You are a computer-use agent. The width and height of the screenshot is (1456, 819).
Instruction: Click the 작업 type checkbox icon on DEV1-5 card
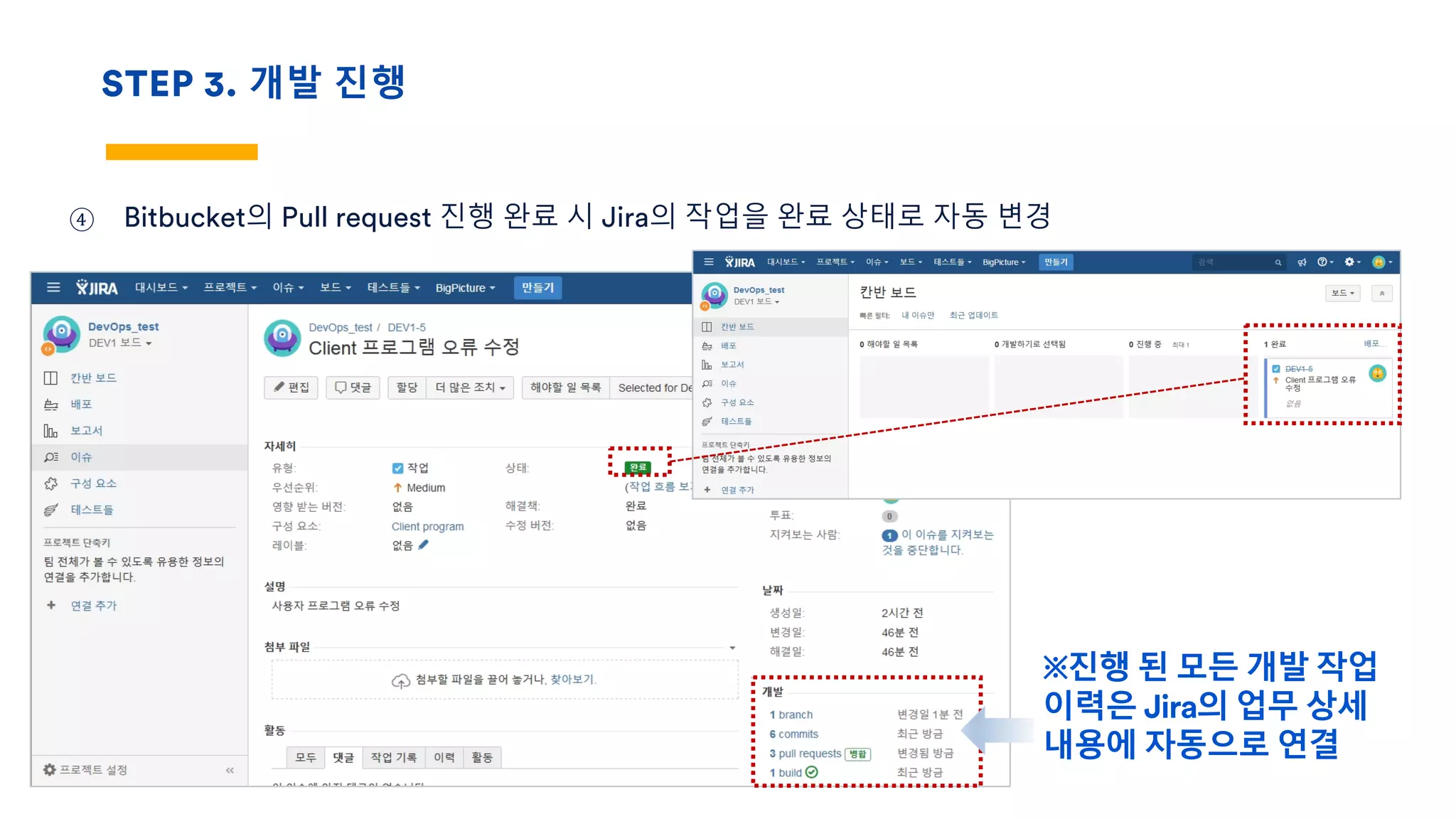point(1276,369)
